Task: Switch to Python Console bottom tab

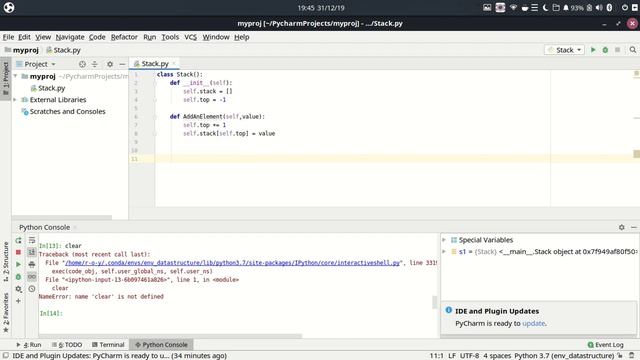Action: [161, 345]
